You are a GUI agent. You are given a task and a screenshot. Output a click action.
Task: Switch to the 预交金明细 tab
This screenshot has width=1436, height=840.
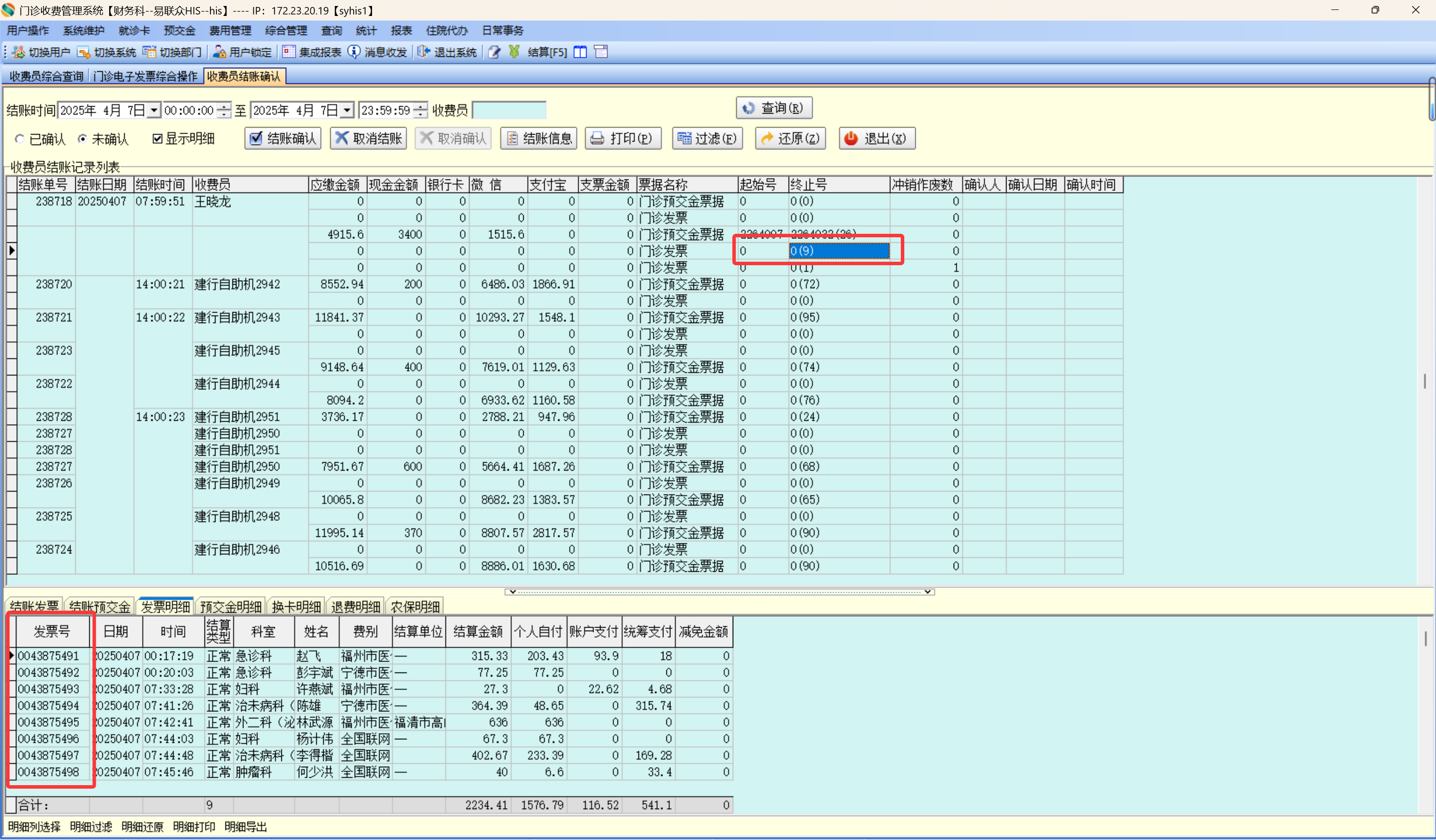tap(231, 607)
